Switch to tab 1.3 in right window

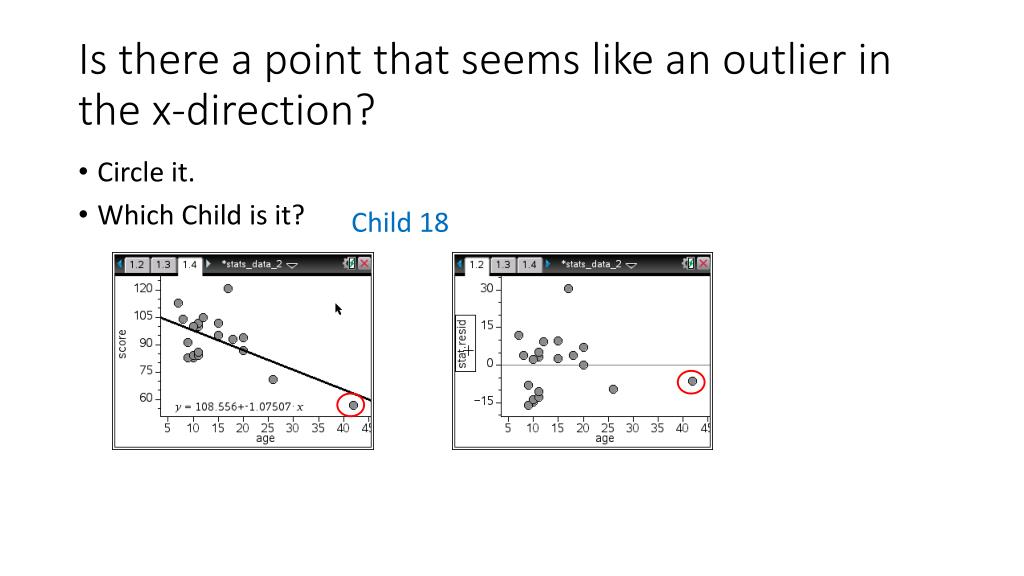pyautogui.click(x=503, y=264)
